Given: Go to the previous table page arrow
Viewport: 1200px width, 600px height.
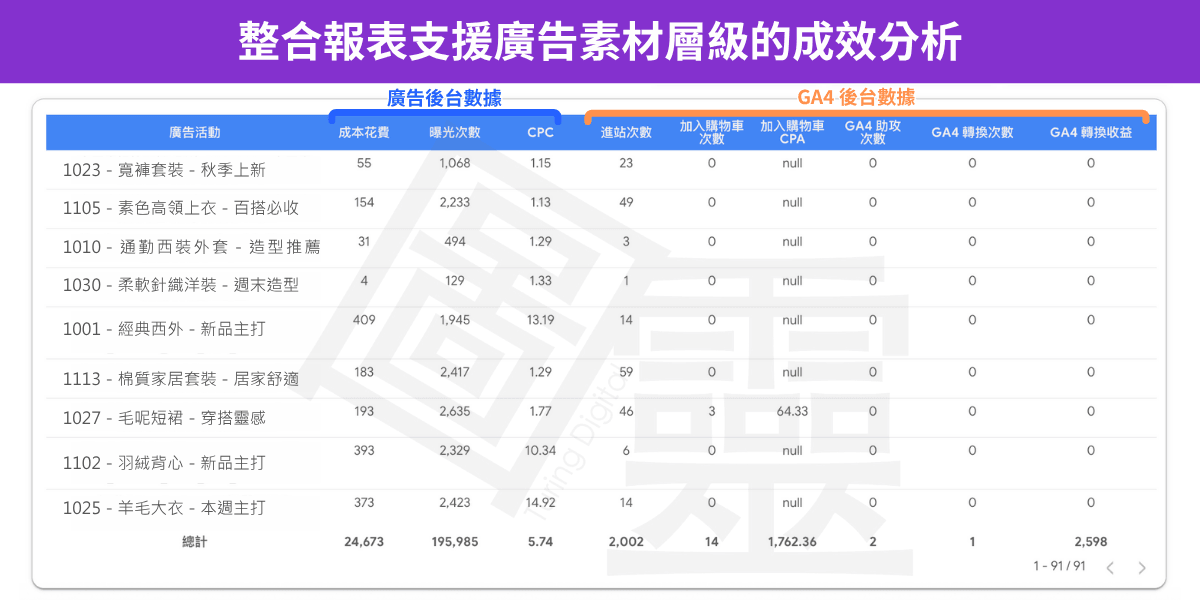Looking at the screenshot, I should pyautogui.click(x=1110, y=568).
